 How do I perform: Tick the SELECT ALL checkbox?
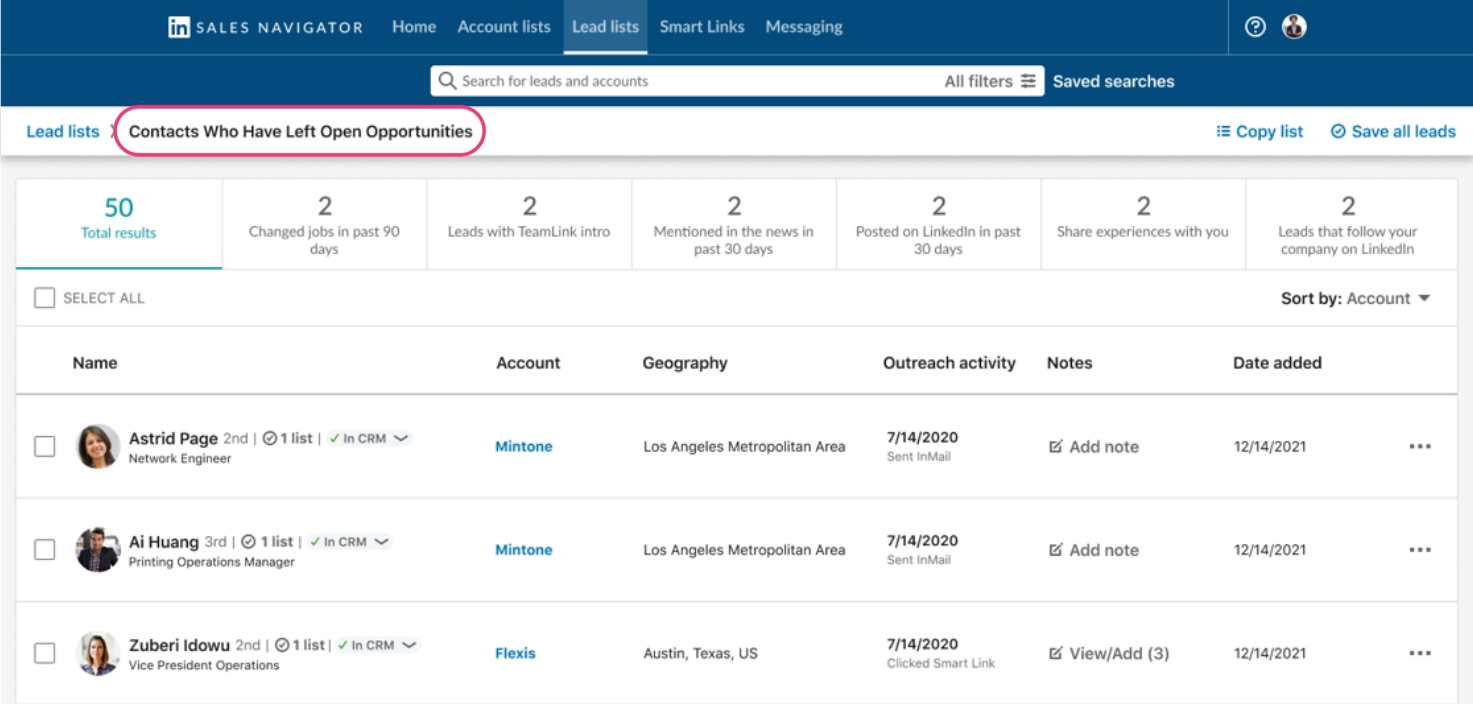pyautogui.click(x=44, y=298)
